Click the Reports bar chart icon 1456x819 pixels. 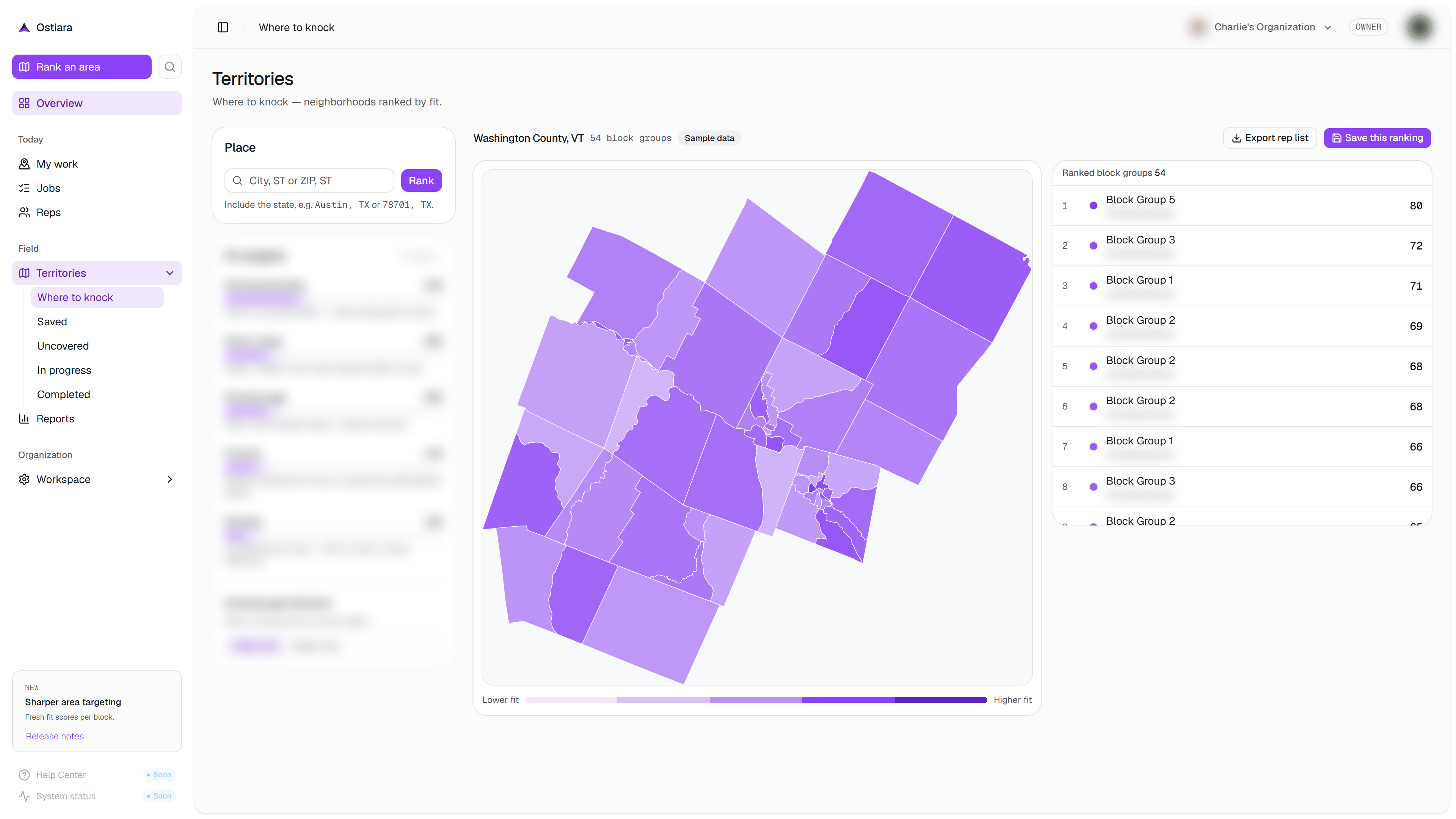click(24, 419)
